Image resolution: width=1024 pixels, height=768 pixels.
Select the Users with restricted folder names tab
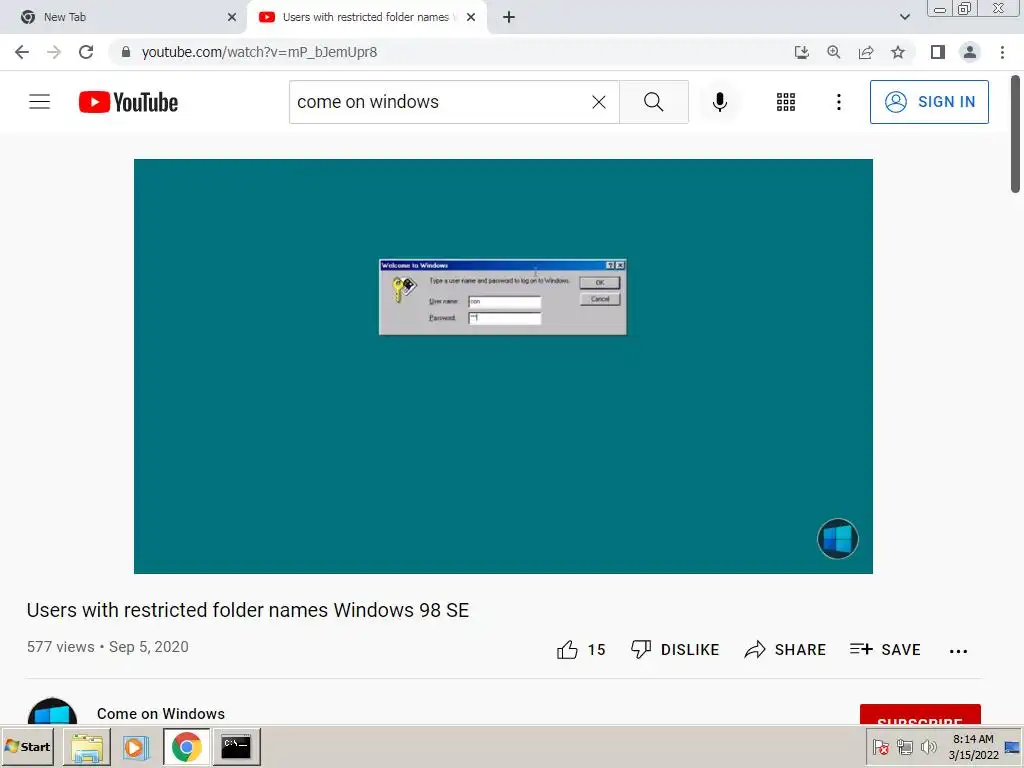point(366,17)
